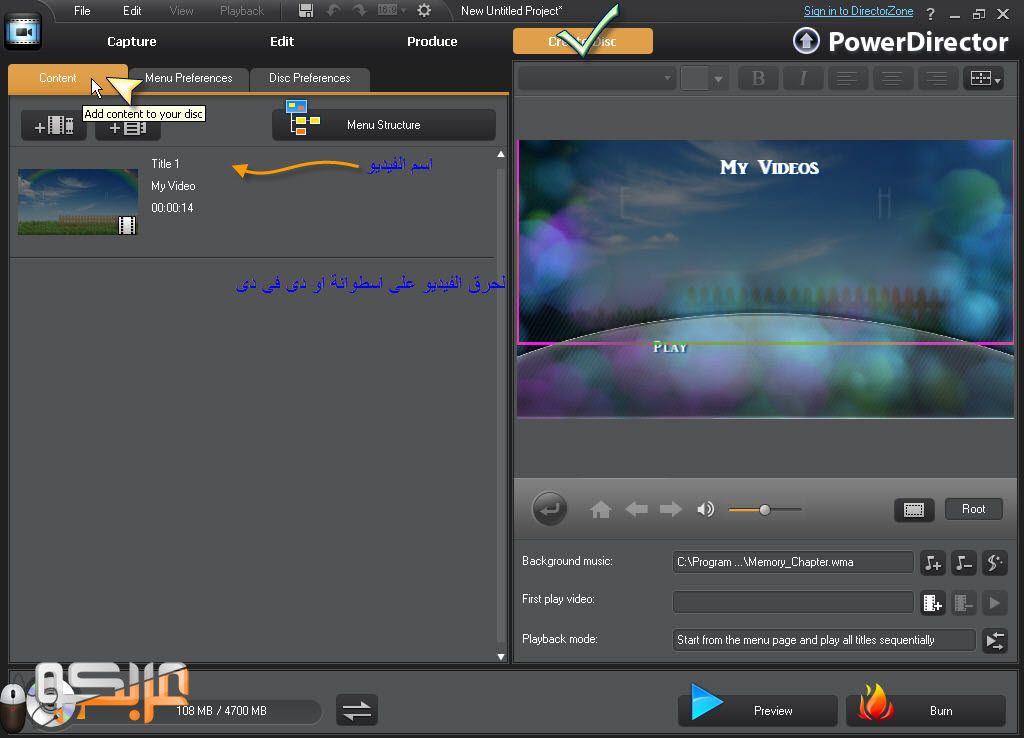Image resolution: width=1024 pixels, height=738 pixels.
Task: Add background music icon
Action: click(933, 563)
